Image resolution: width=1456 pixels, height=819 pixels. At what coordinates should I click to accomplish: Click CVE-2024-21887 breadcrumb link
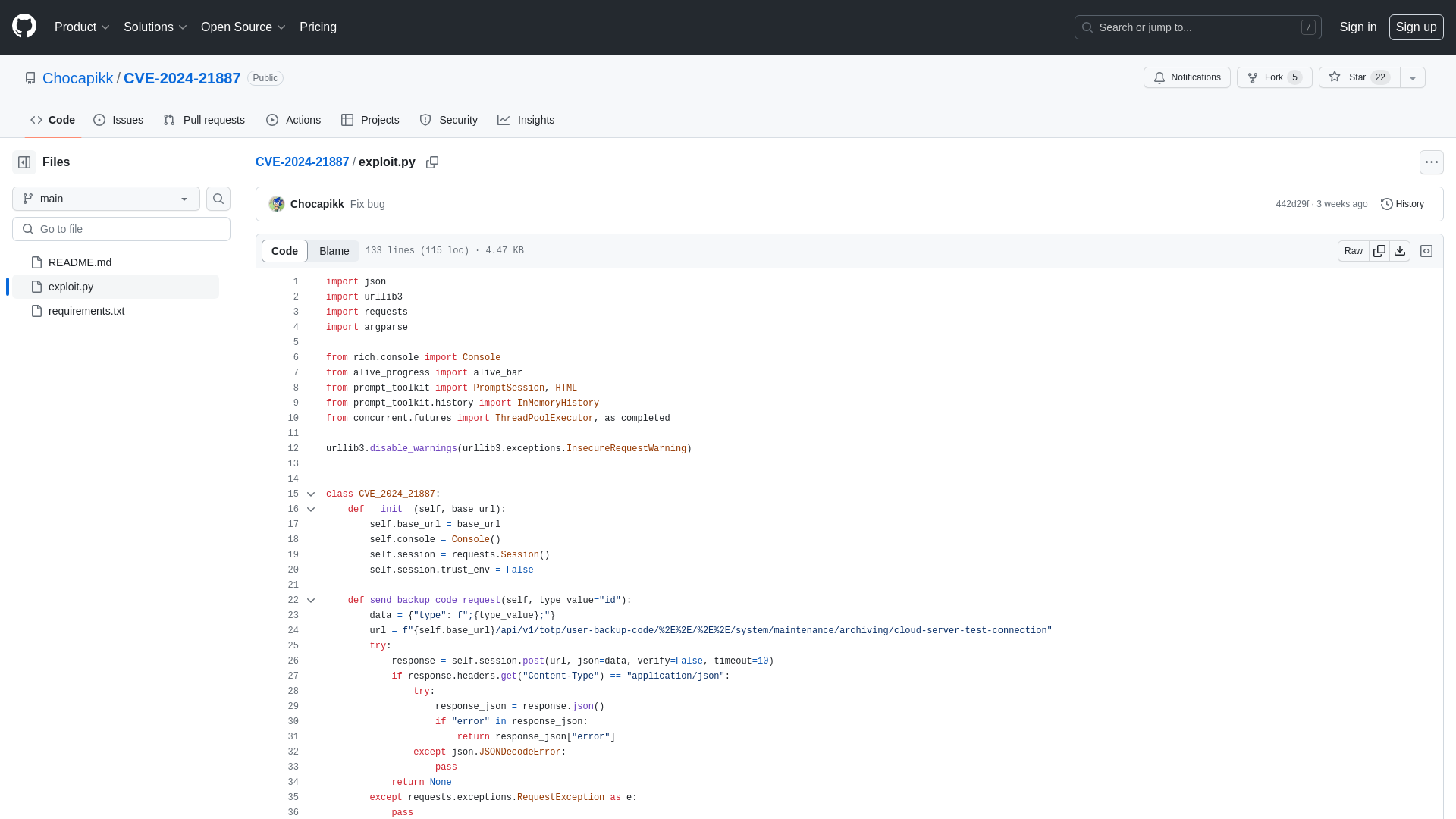[x=302, y=162]
